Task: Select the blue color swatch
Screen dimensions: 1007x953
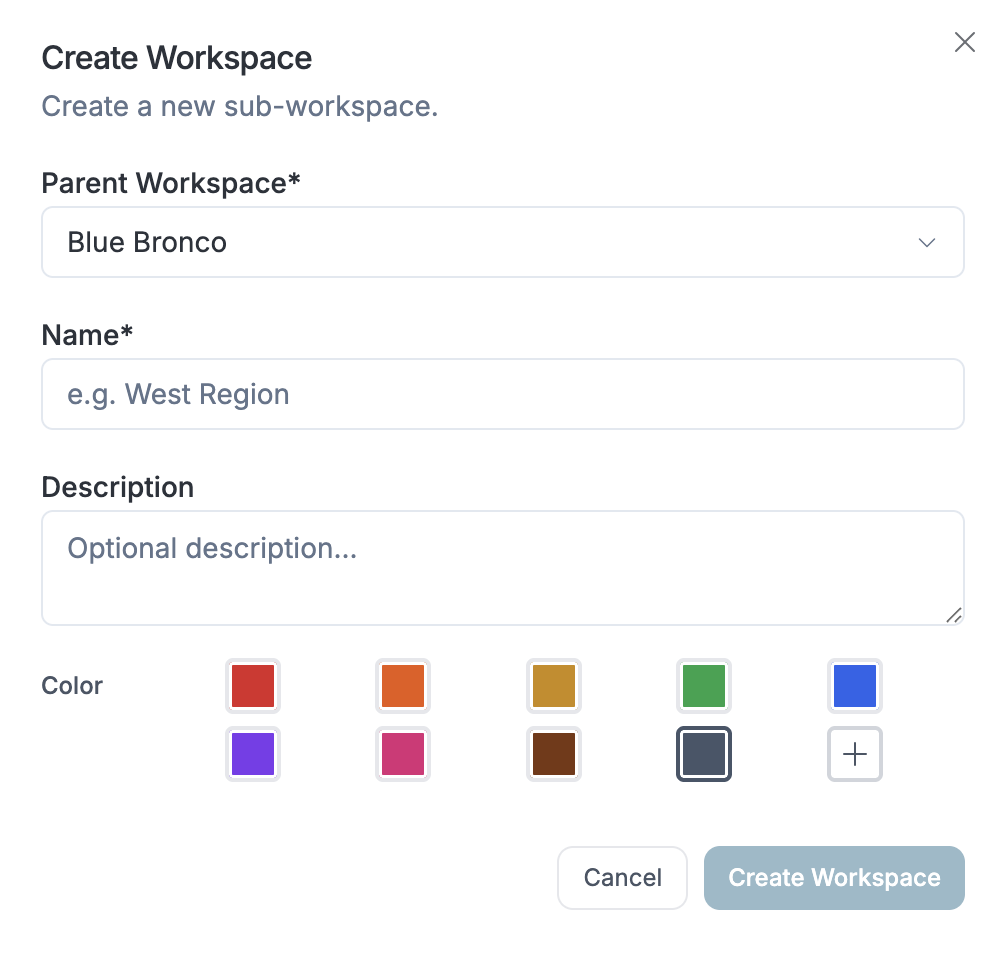Action: click(x=855, y=686)
